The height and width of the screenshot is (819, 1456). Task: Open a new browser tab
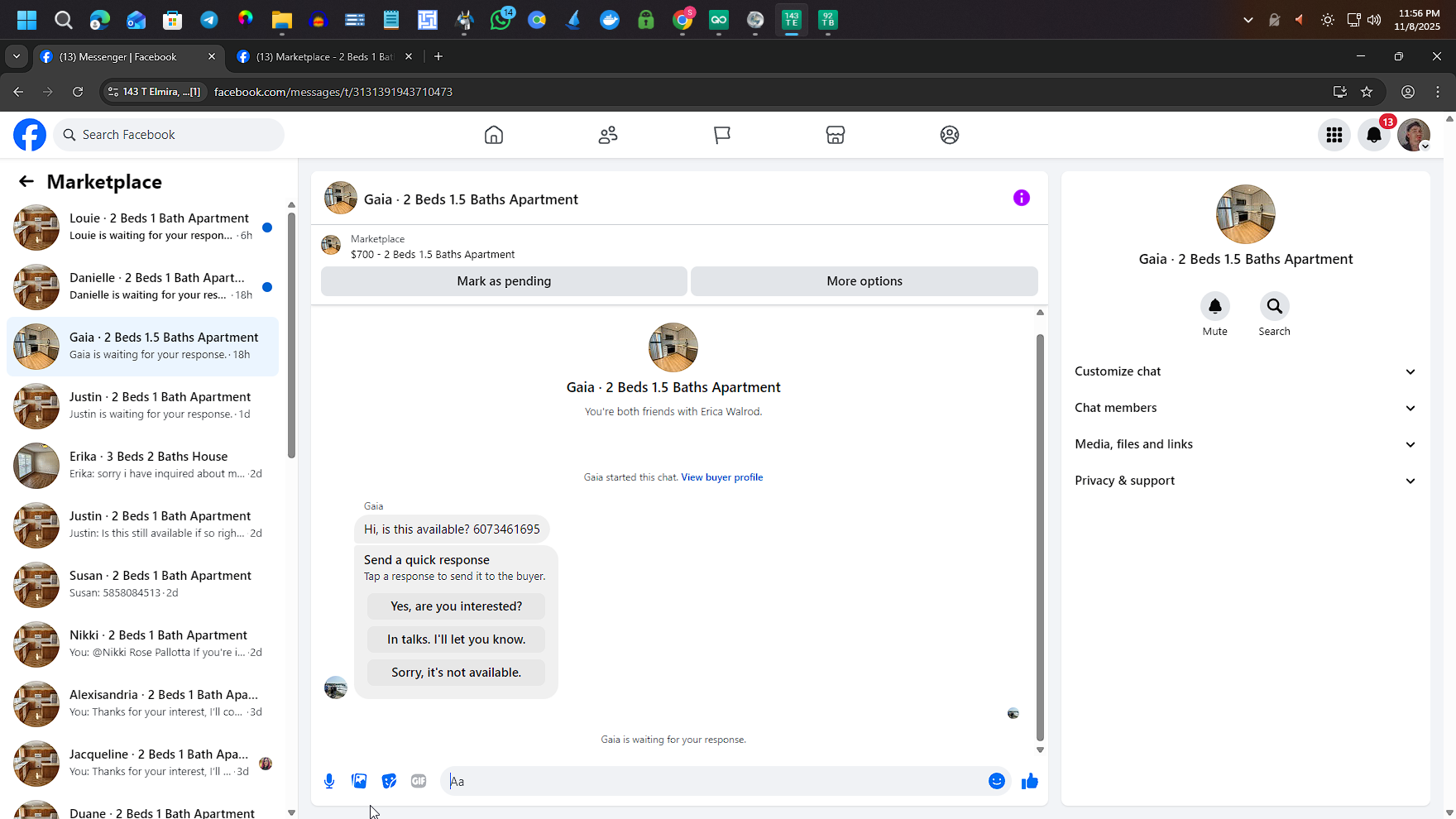point(438,56)
